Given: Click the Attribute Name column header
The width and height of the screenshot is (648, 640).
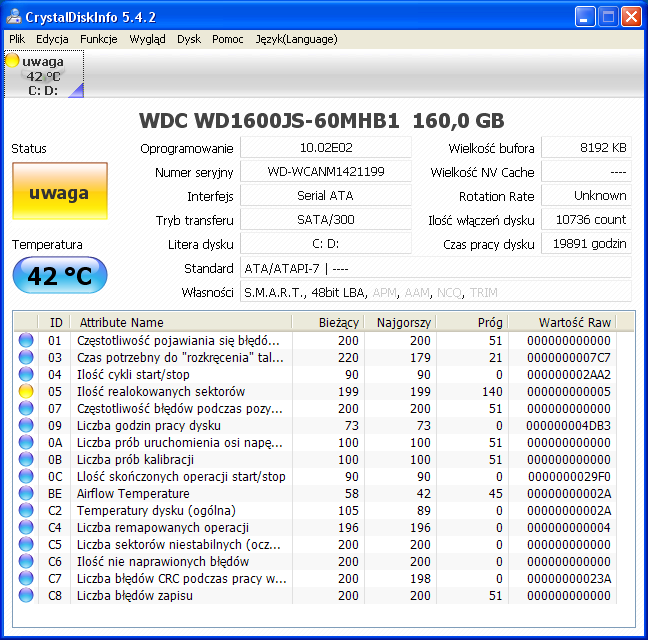Looking at the screenshot, I should [x=181, y=322].
